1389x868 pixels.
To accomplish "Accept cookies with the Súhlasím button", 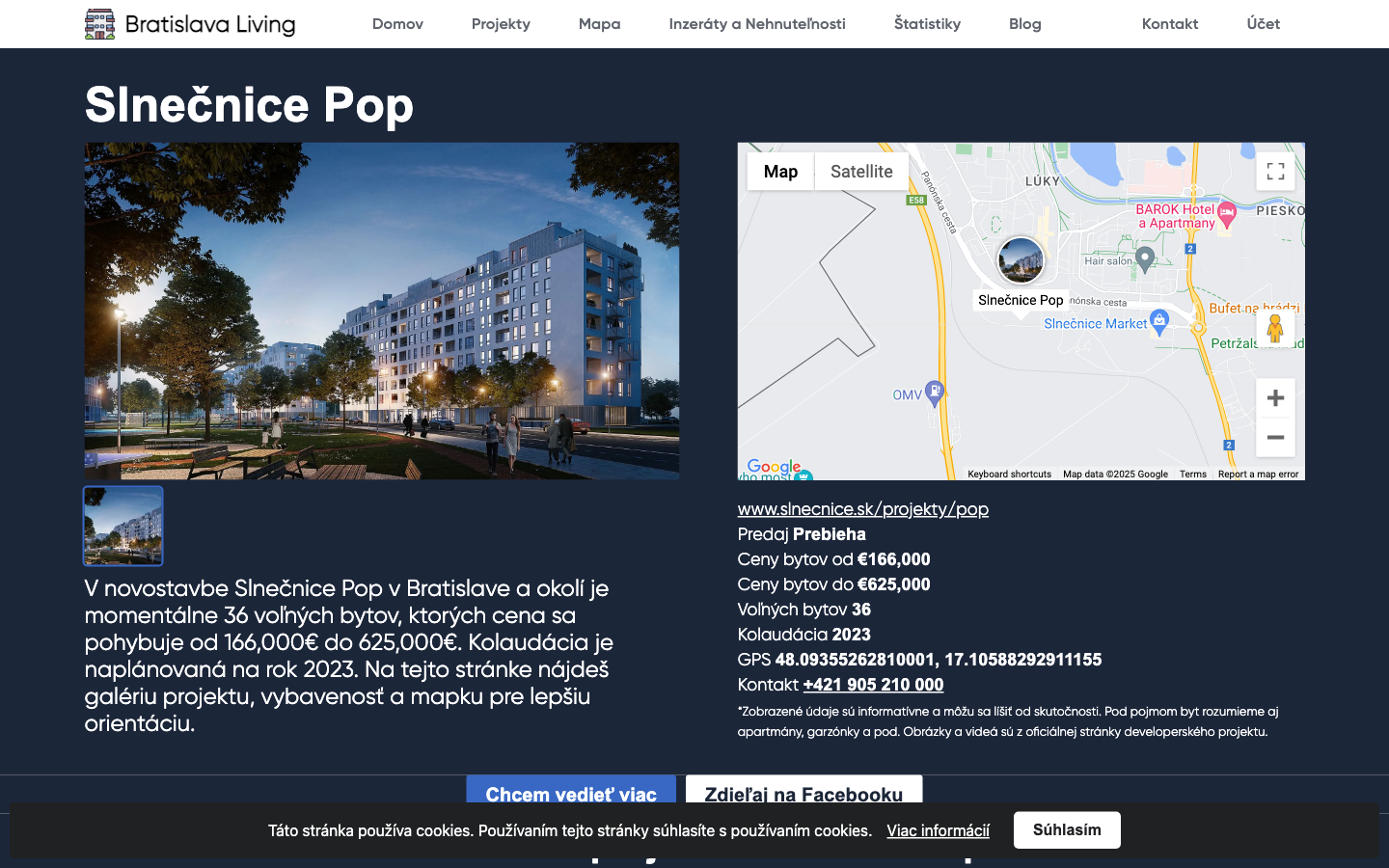I will pyautogui.click(x=1067, y=829).
